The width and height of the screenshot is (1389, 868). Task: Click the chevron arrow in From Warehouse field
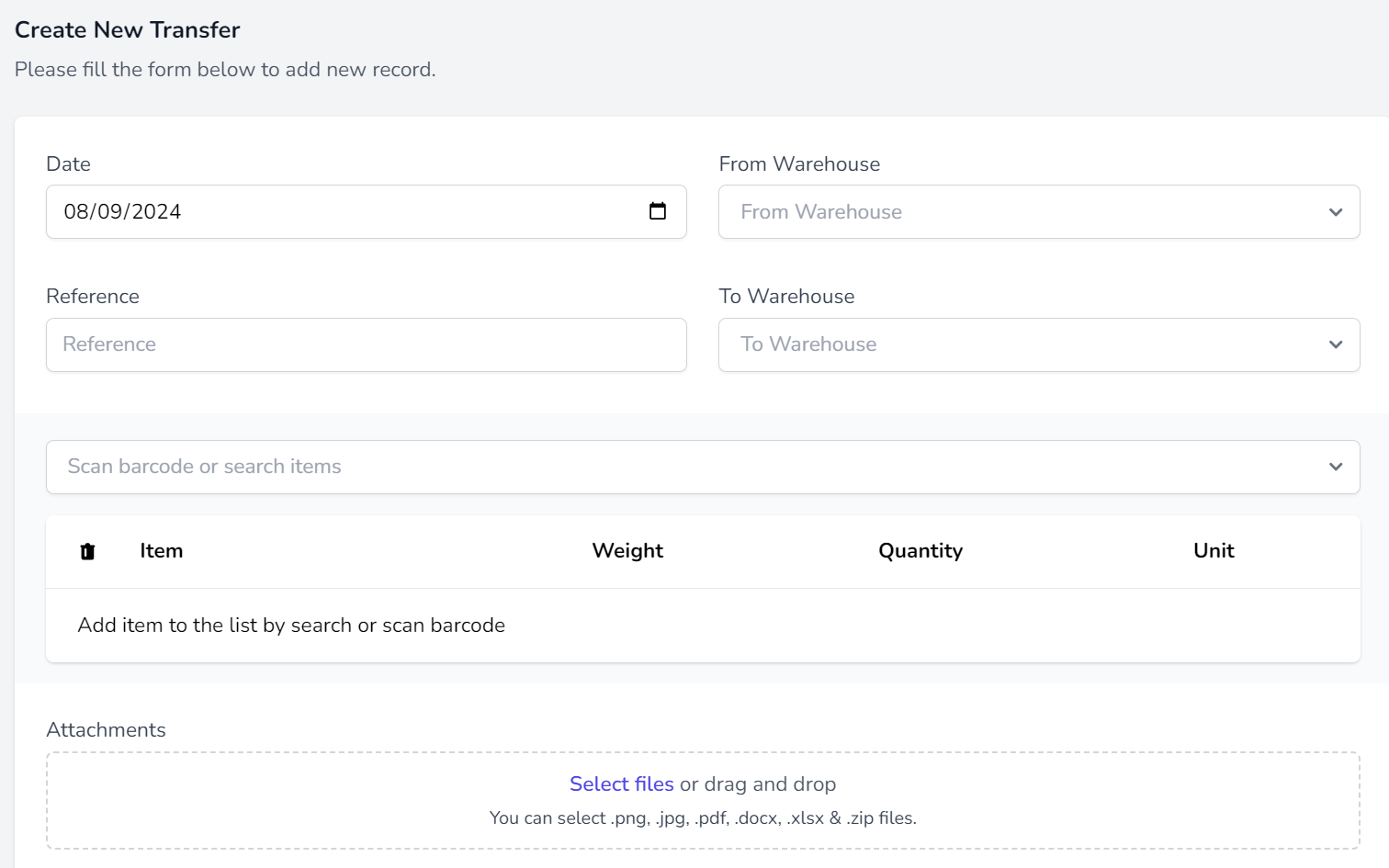point(1336,212)
